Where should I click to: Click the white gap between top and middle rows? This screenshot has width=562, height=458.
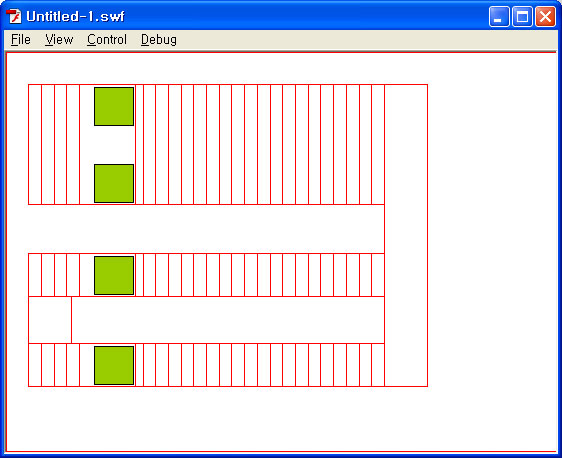point(206,229)
